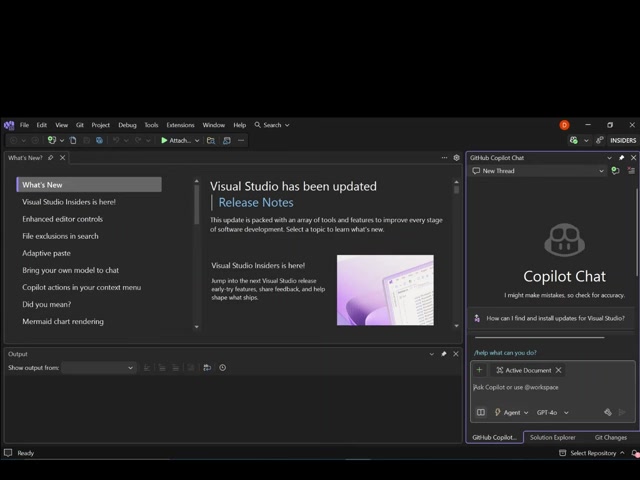Open the file with the toolbar icon
This screenshot has width=640, height=480.
(73, 140)
